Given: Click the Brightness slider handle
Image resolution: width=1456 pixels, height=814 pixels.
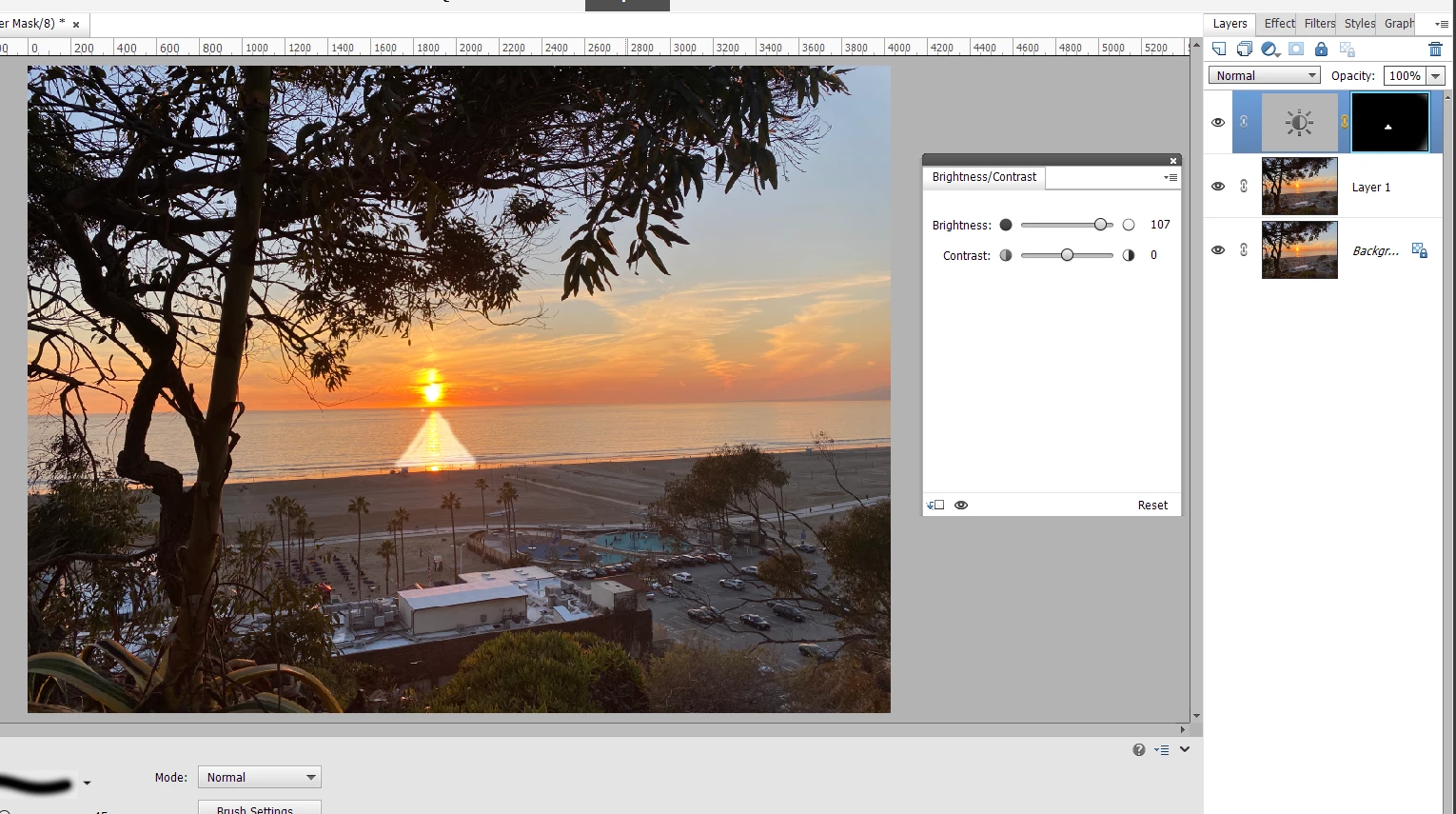Looking at the screenshot, I should click(x=1101, y=225).
